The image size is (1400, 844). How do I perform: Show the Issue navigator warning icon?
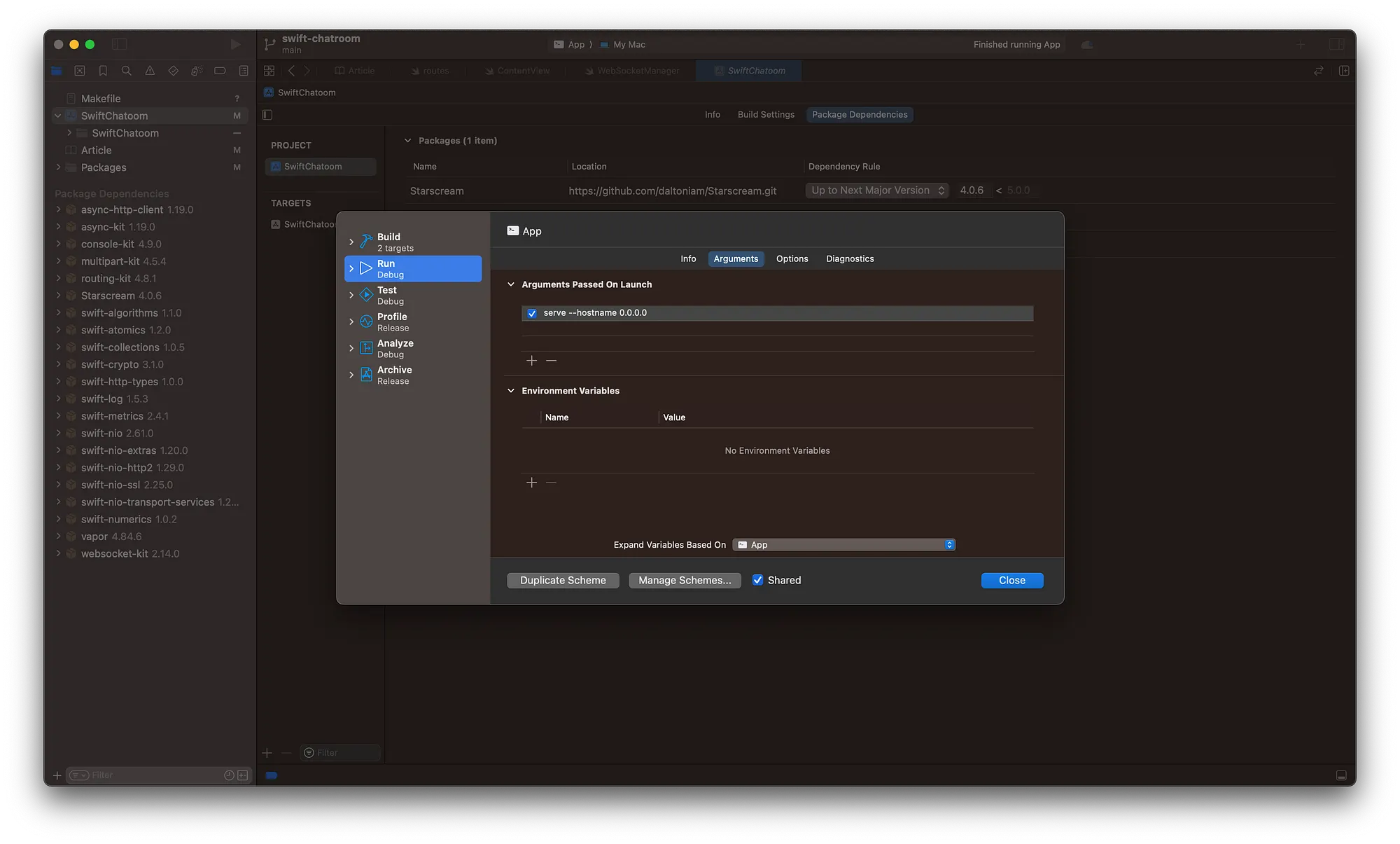[149, 71]
